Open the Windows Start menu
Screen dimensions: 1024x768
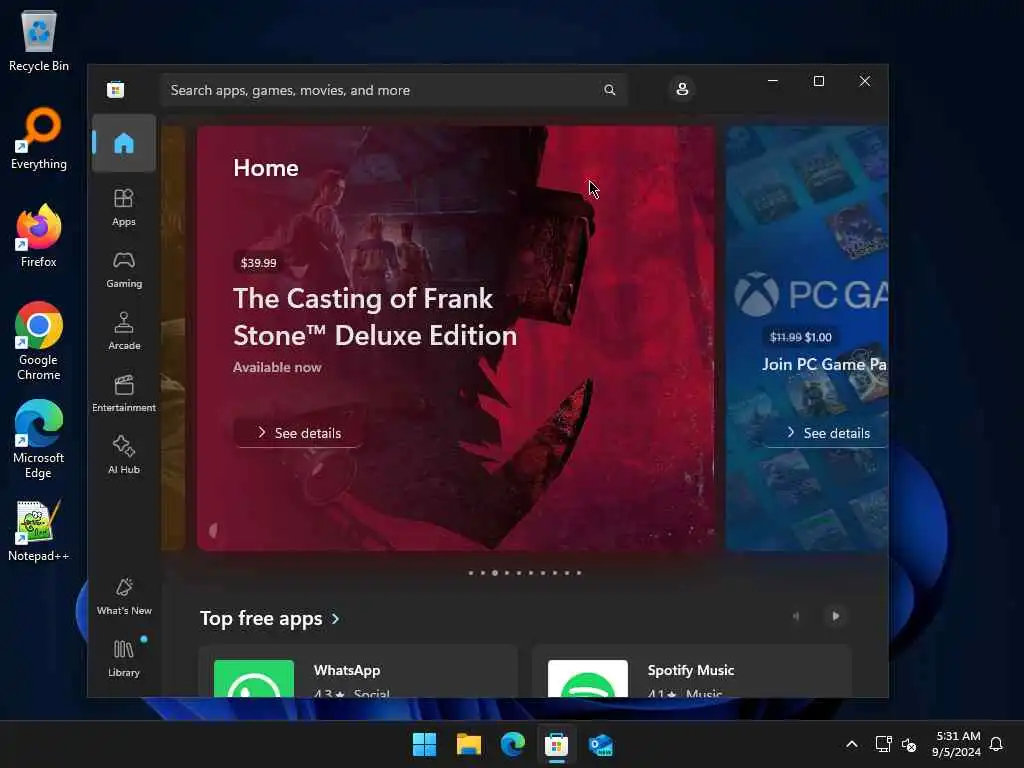424,744
